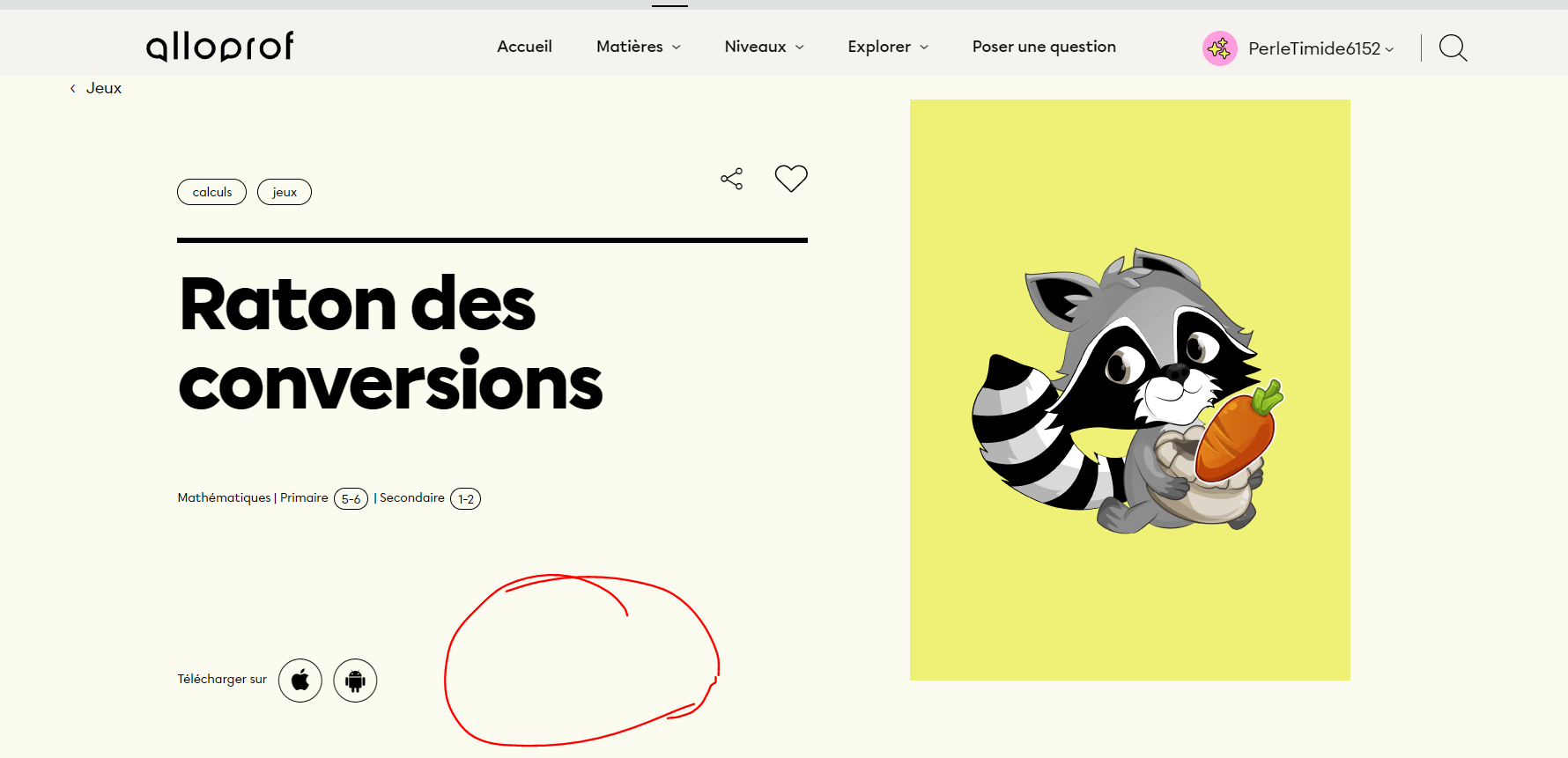This screenshot has height=758, width=1568.
Task: Expand the Matières dropdown menu
Action: (x=638, y=47)
